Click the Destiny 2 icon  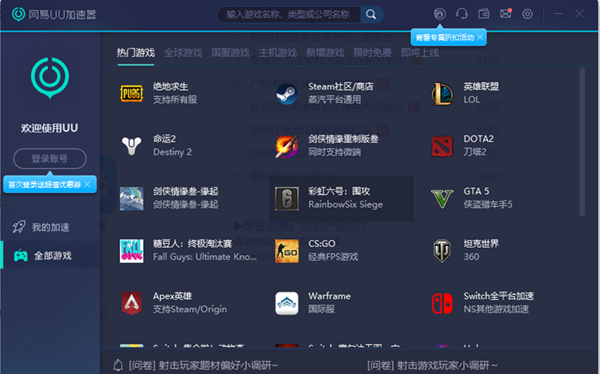coord(132,146)
